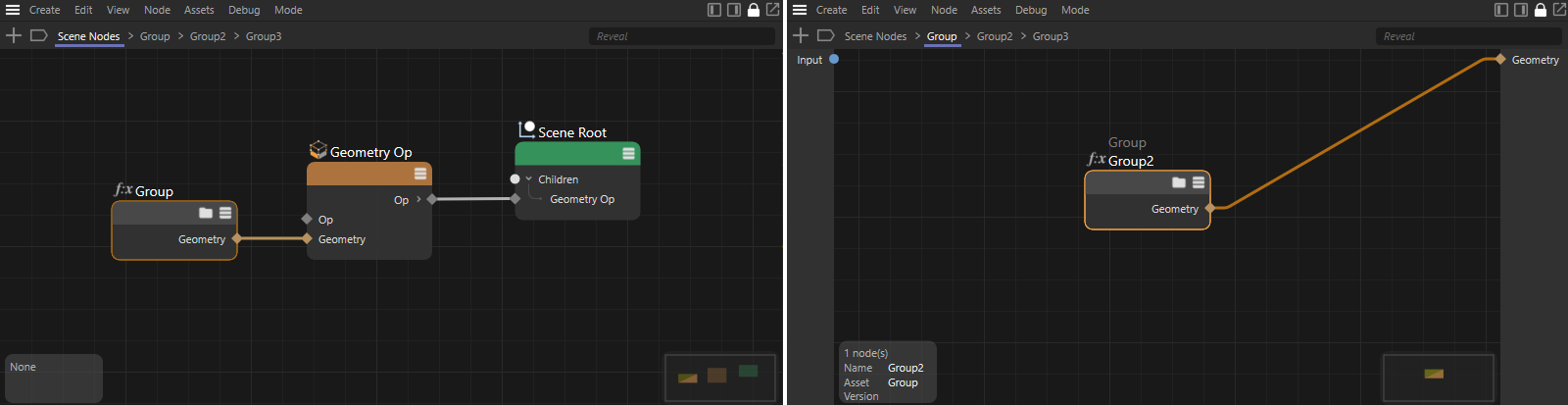Screen dimensions: 1568x405
Task: Toggle the lock icon in left editor
Action: 753,10
